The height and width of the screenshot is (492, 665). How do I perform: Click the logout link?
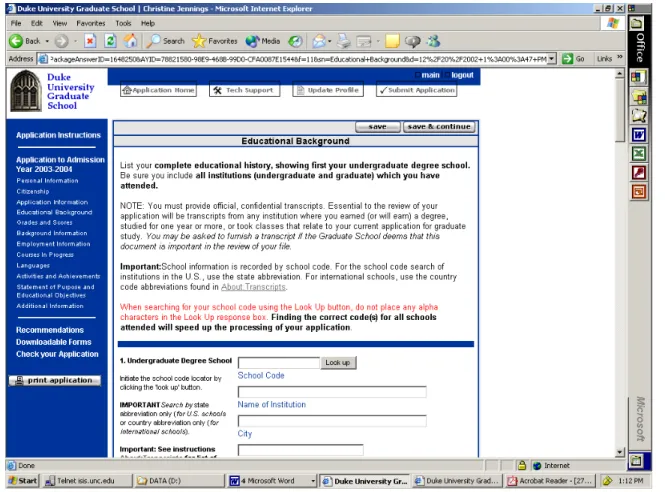pyautogui.click(x=462, y=75)
